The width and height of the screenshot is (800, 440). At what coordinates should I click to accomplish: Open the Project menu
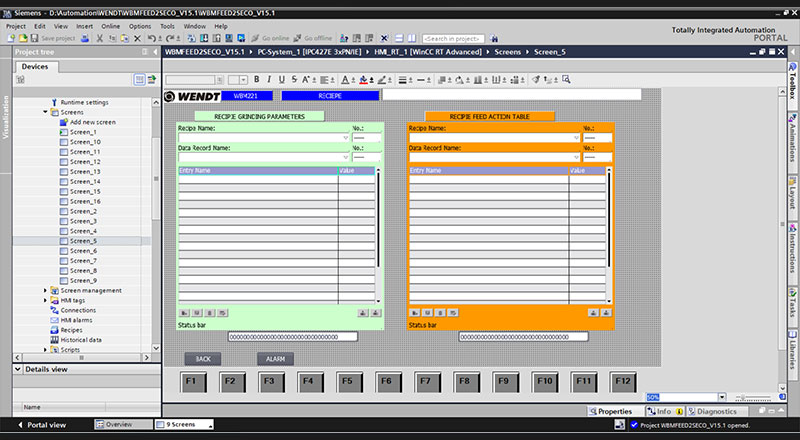coord(16,26)
